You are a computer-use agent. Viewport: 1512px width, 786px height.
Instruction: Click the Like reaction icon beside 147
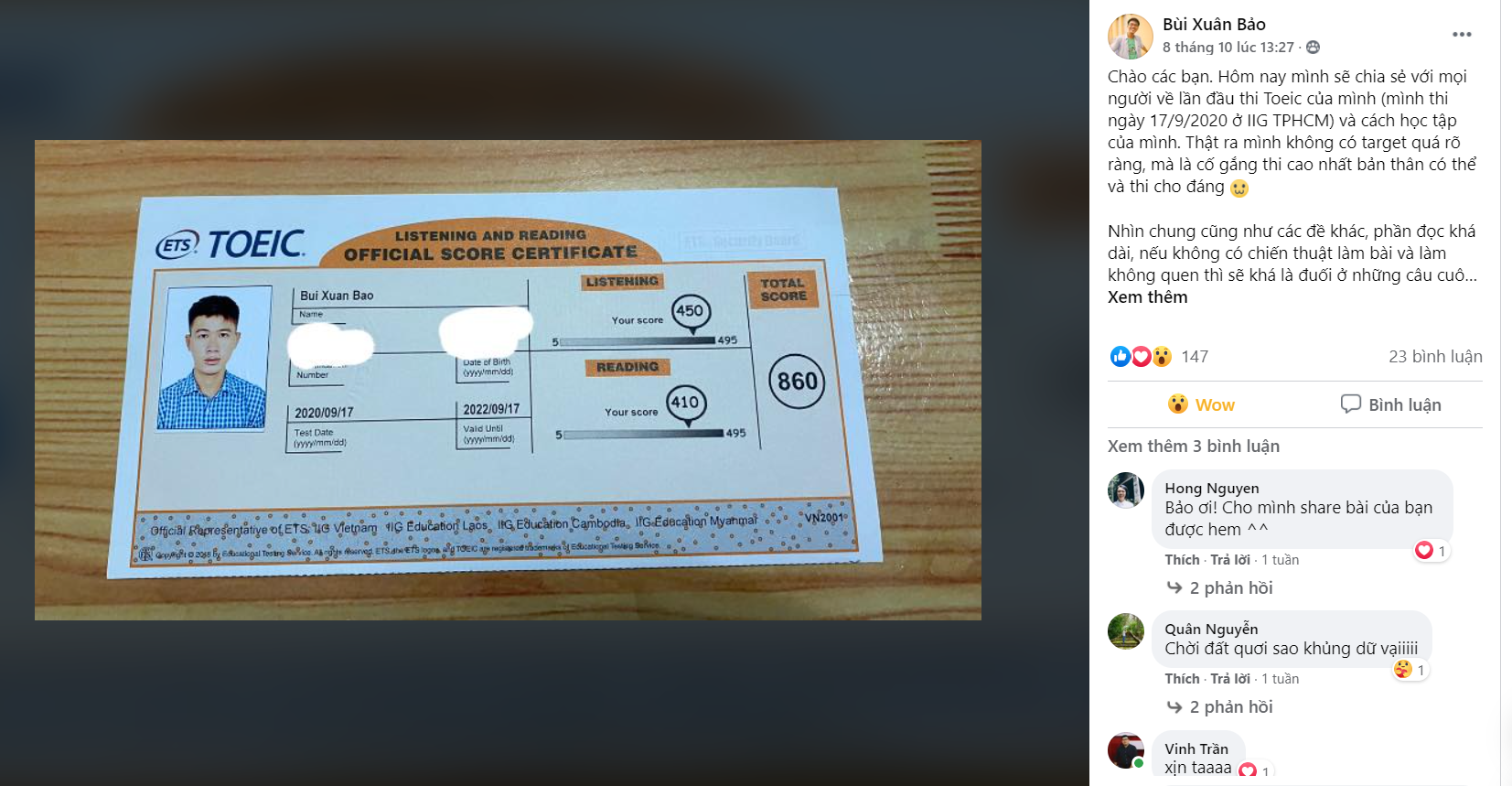(x=1120, y=357)
